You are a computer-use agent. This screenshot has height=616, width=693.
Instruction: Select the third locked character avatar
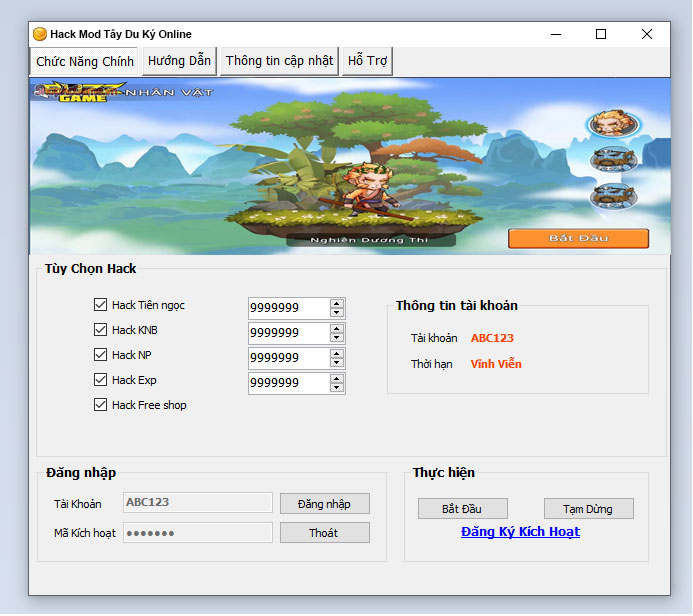click(613, 196)
